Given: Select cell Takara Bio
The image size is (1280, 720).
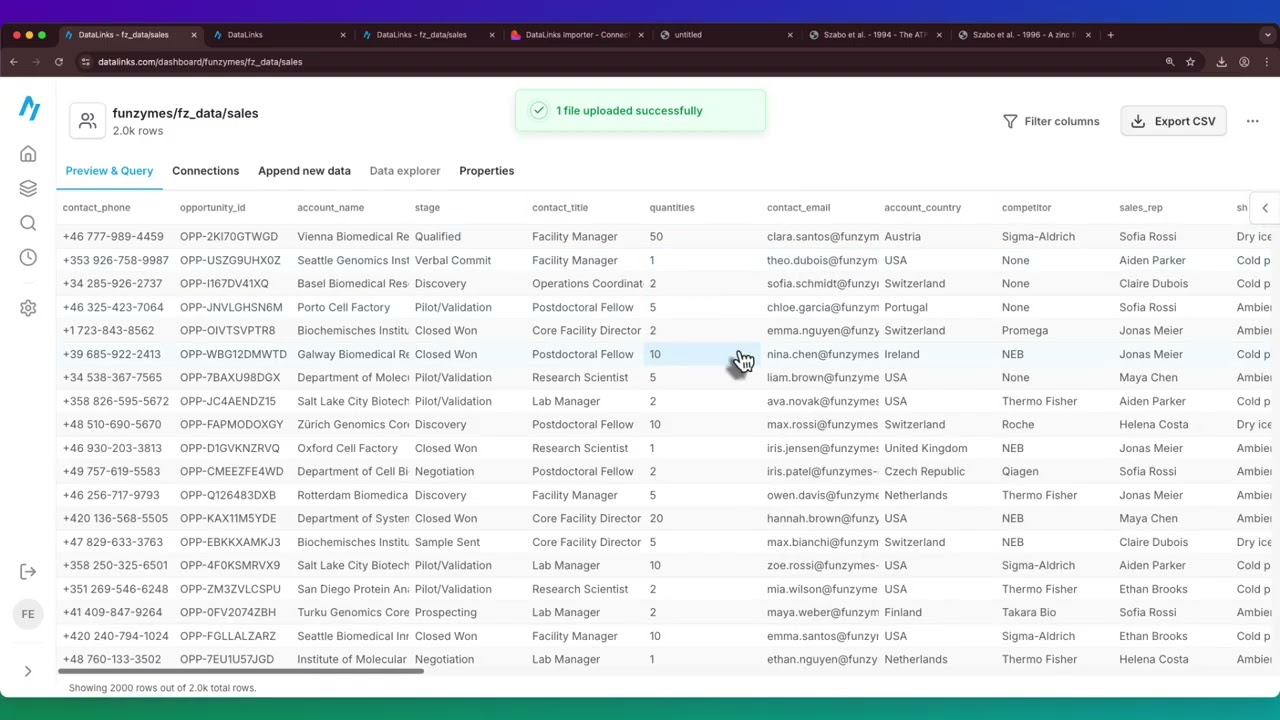Looking at the screenshot, I should pyautogui.click(x=1029, y=612).
